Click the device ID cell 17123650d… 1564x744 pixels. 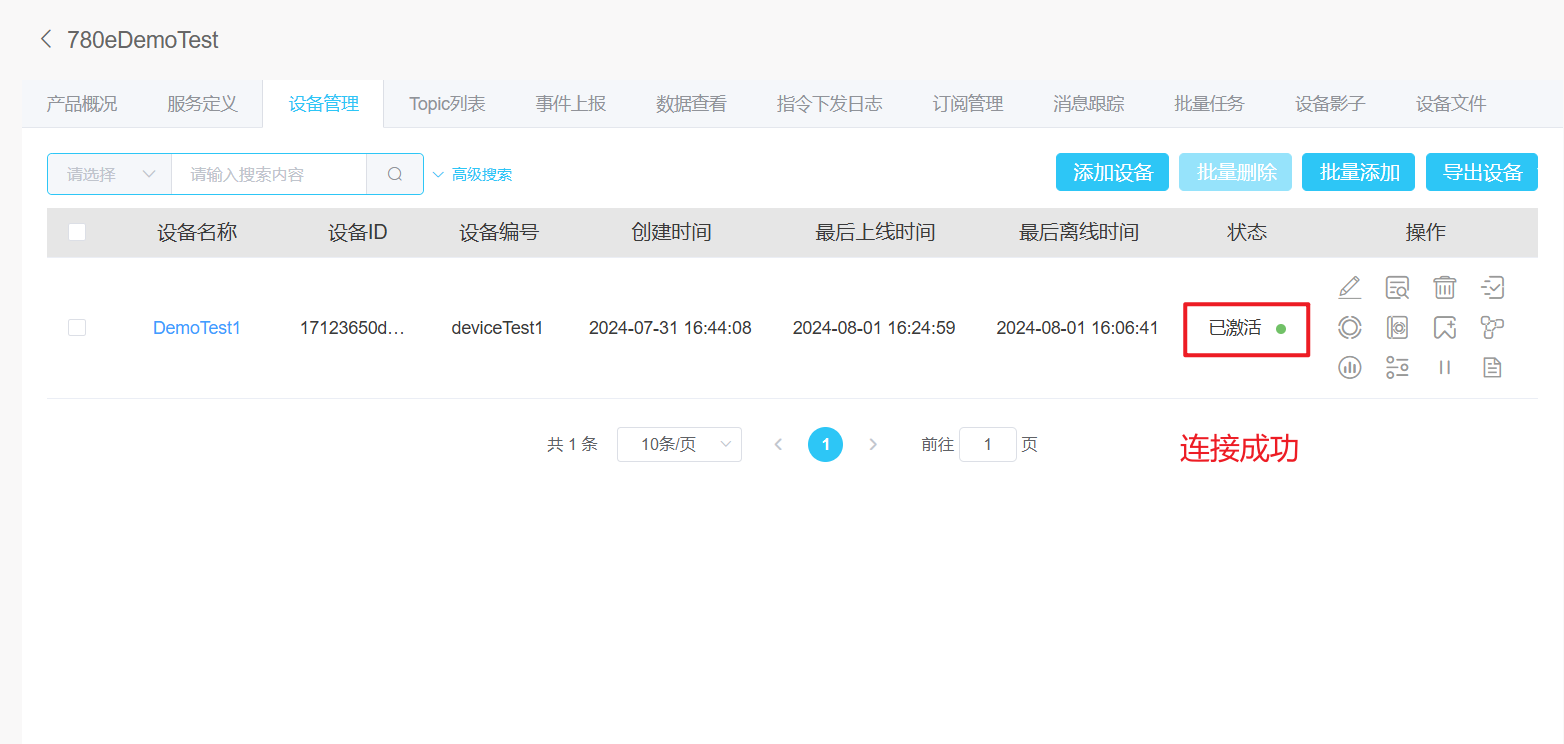pyautogui.click(x=352, y=328)
